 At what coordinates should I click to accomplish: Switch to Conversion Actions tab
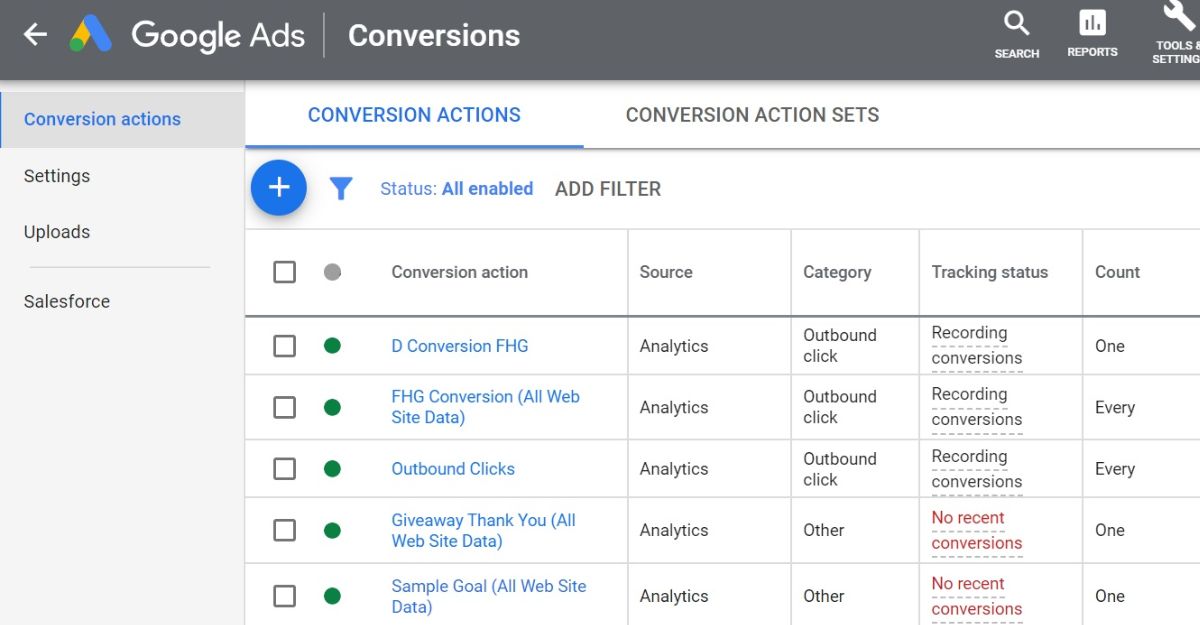(x=414, y=115)
